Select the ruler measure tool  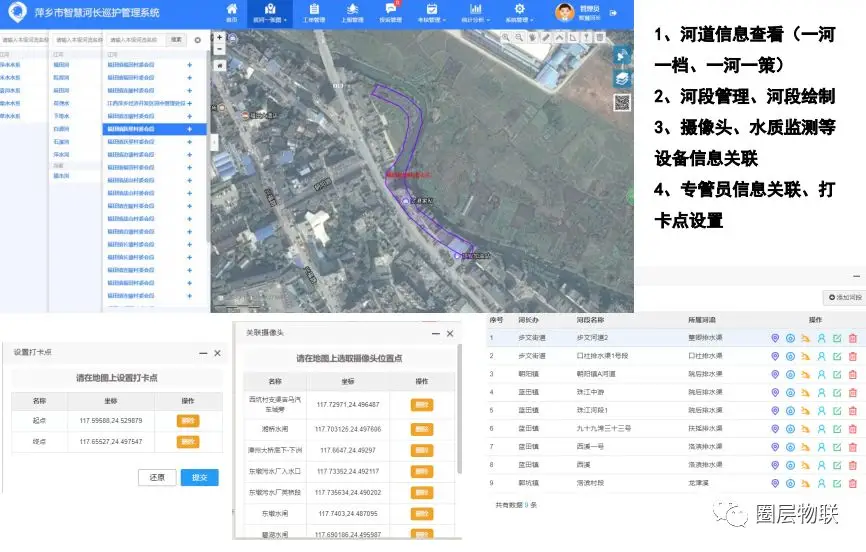pos(546,37)
